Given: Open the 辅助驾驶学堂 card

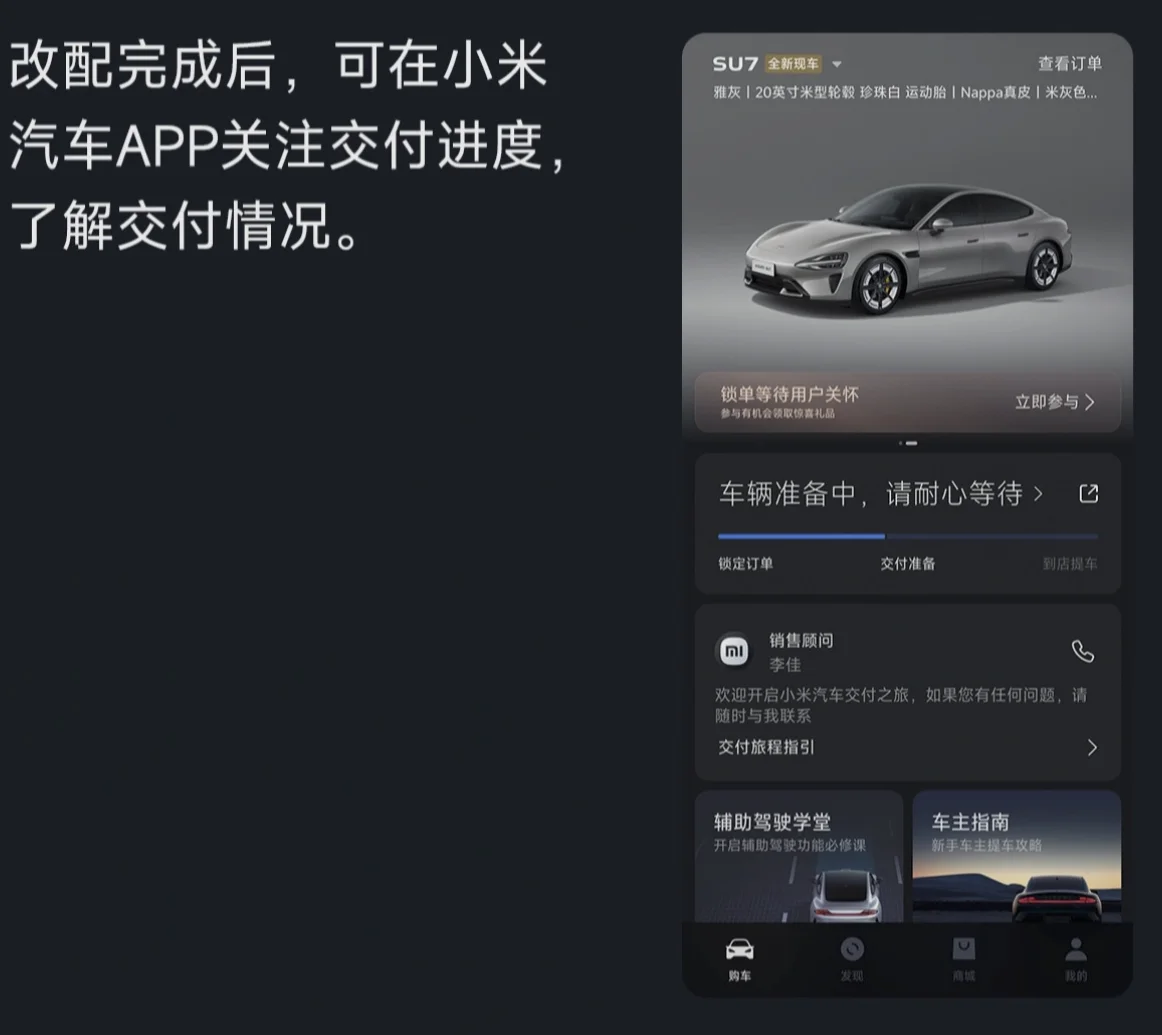Looking at the screenshot, I should (x=799, y=856).
